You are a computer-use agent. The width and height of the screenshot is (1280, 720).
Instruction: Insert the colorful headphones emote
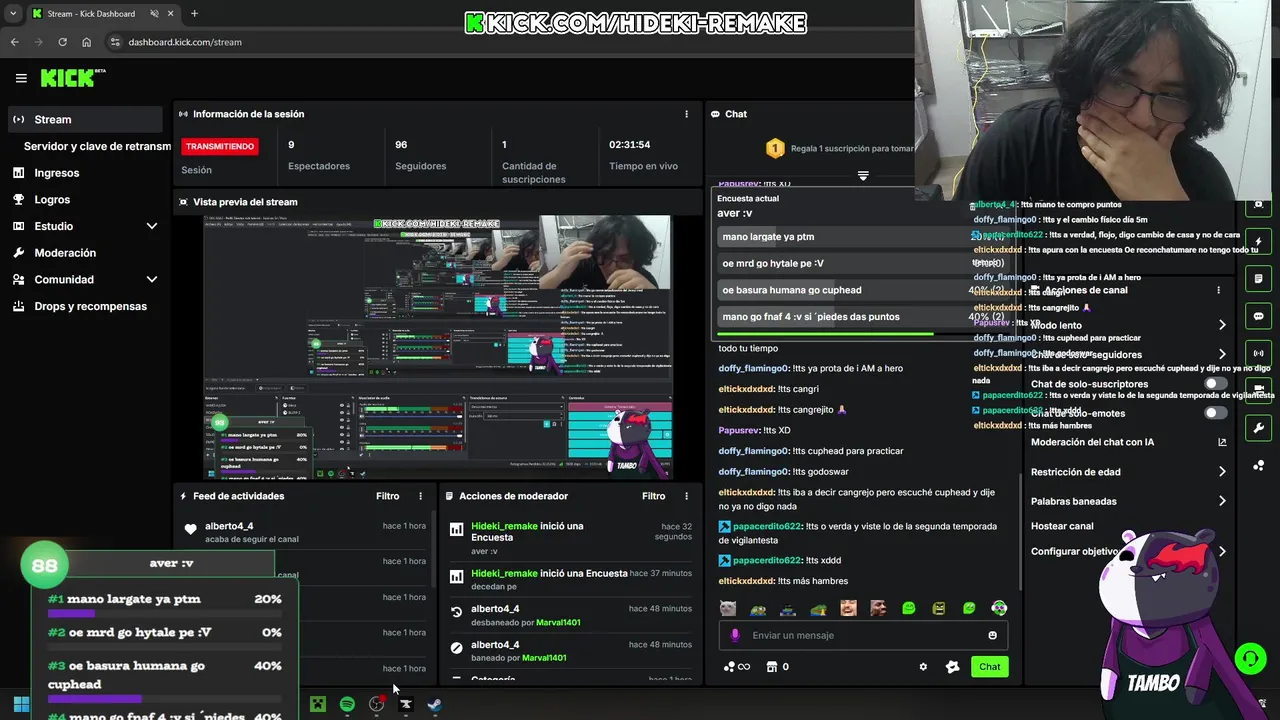pos(999,608)
